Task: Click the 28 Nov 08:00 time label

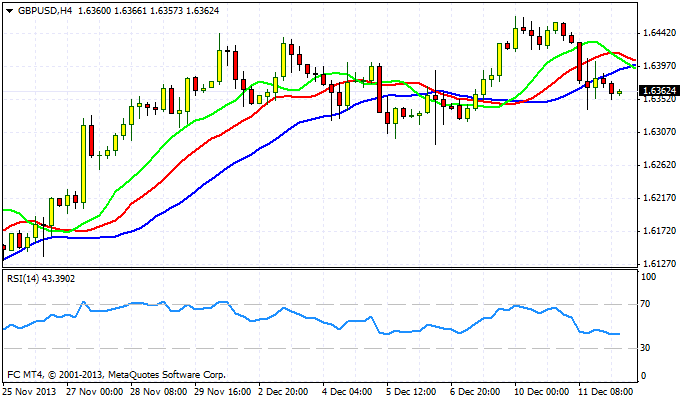Action: (x=159, y=392)
